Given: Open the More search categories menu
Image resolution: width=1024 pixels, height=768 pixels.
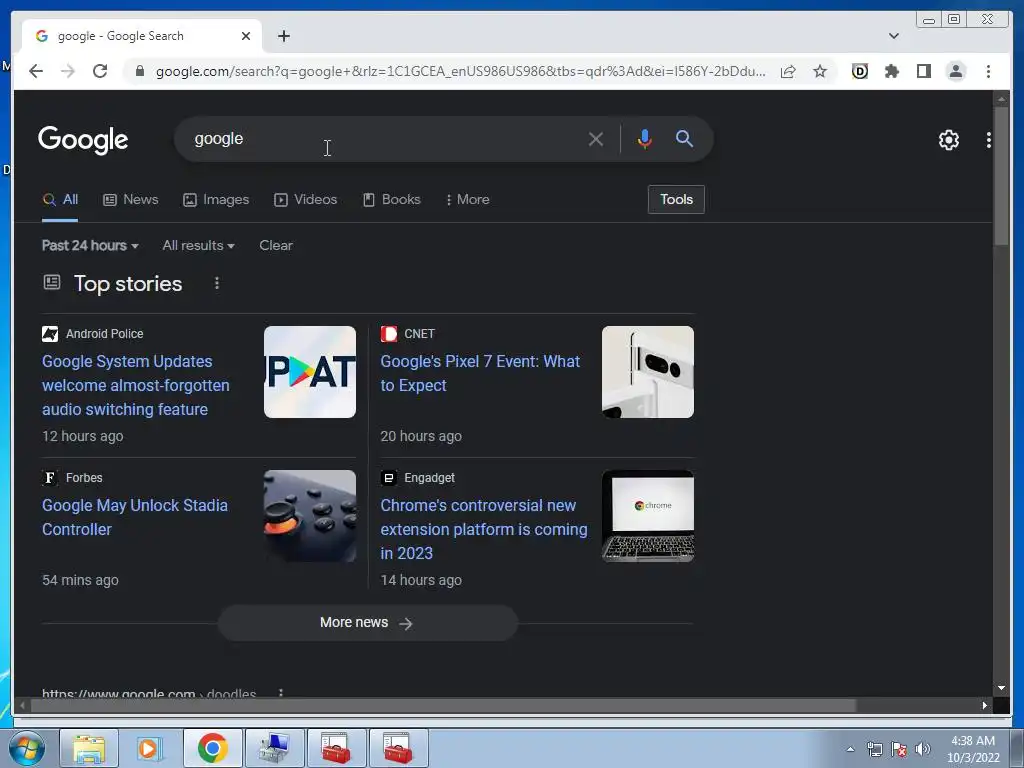Looking at the screenshot, I should pyautogui.click(x=467, y=200).
